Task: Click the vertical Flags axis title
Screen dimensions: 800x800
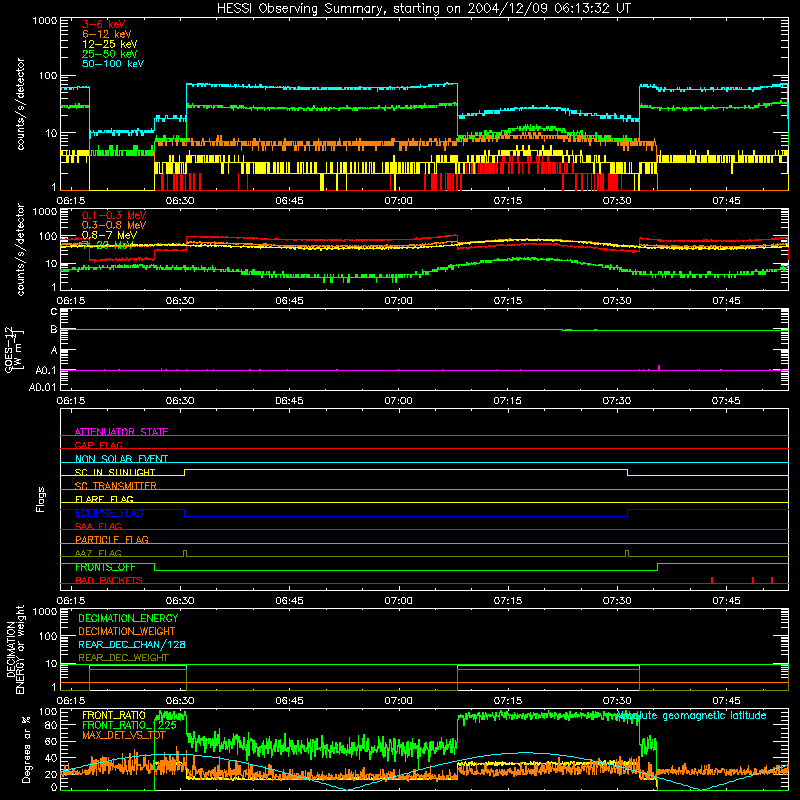Action: (40, 499)
